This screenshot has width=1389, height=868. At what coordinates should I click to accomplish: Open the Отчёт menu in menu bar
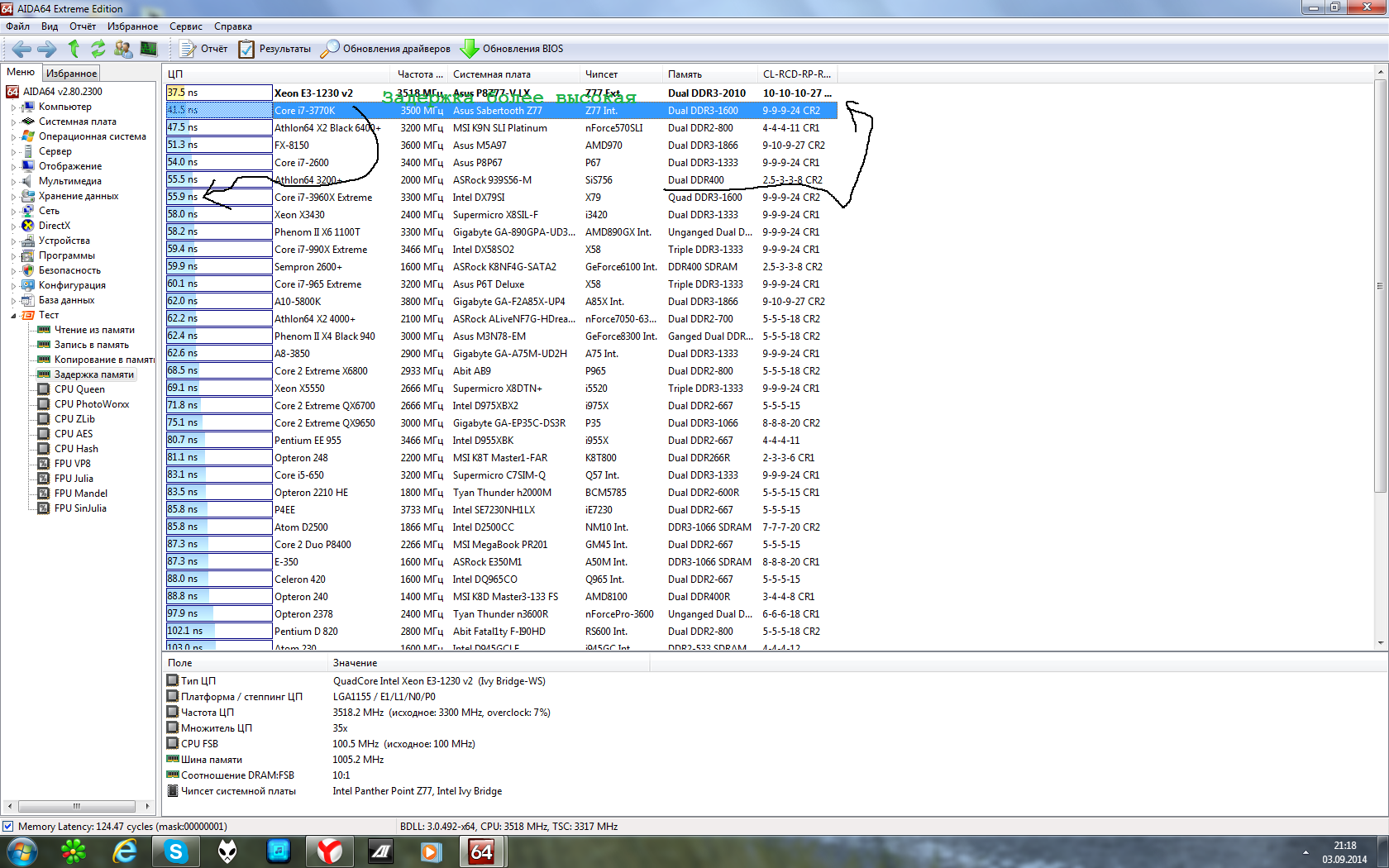point(83,26)
